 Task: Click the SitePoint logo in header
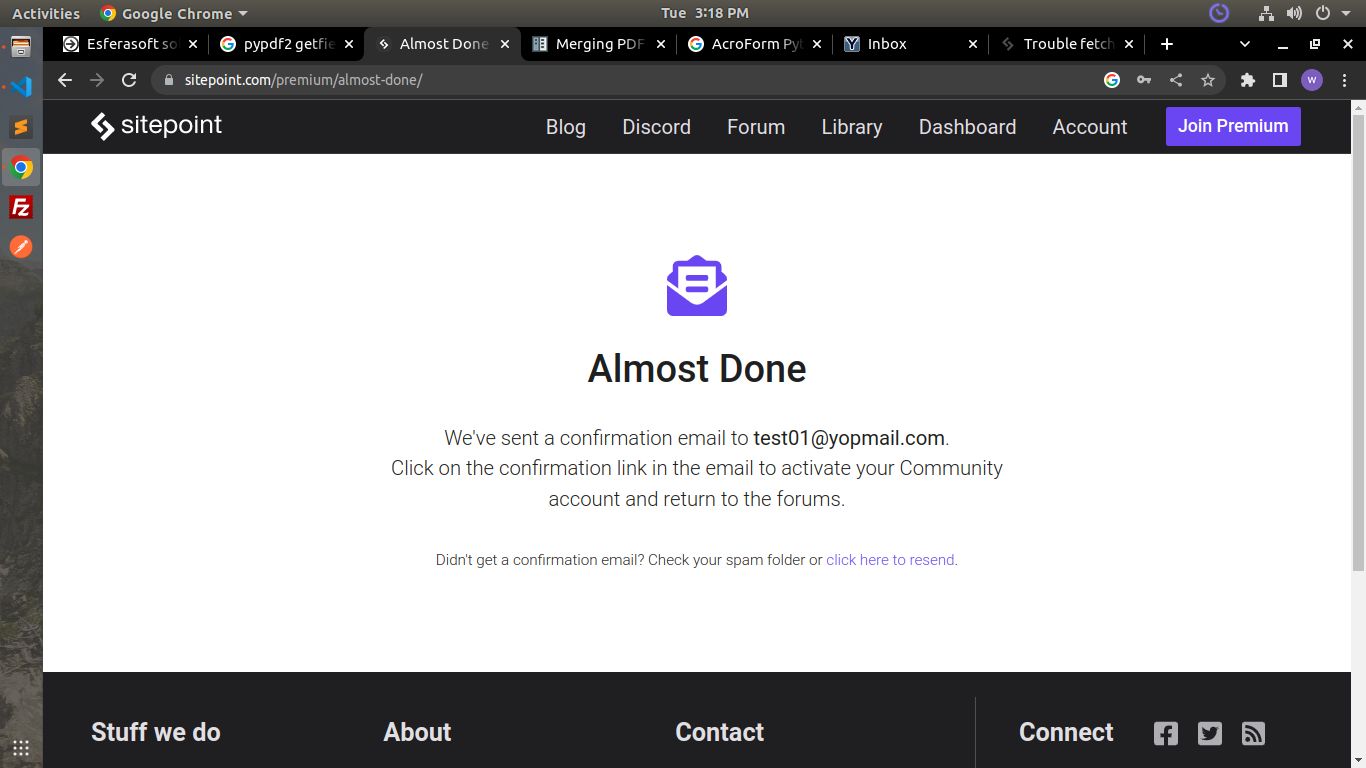pos(157,126)
